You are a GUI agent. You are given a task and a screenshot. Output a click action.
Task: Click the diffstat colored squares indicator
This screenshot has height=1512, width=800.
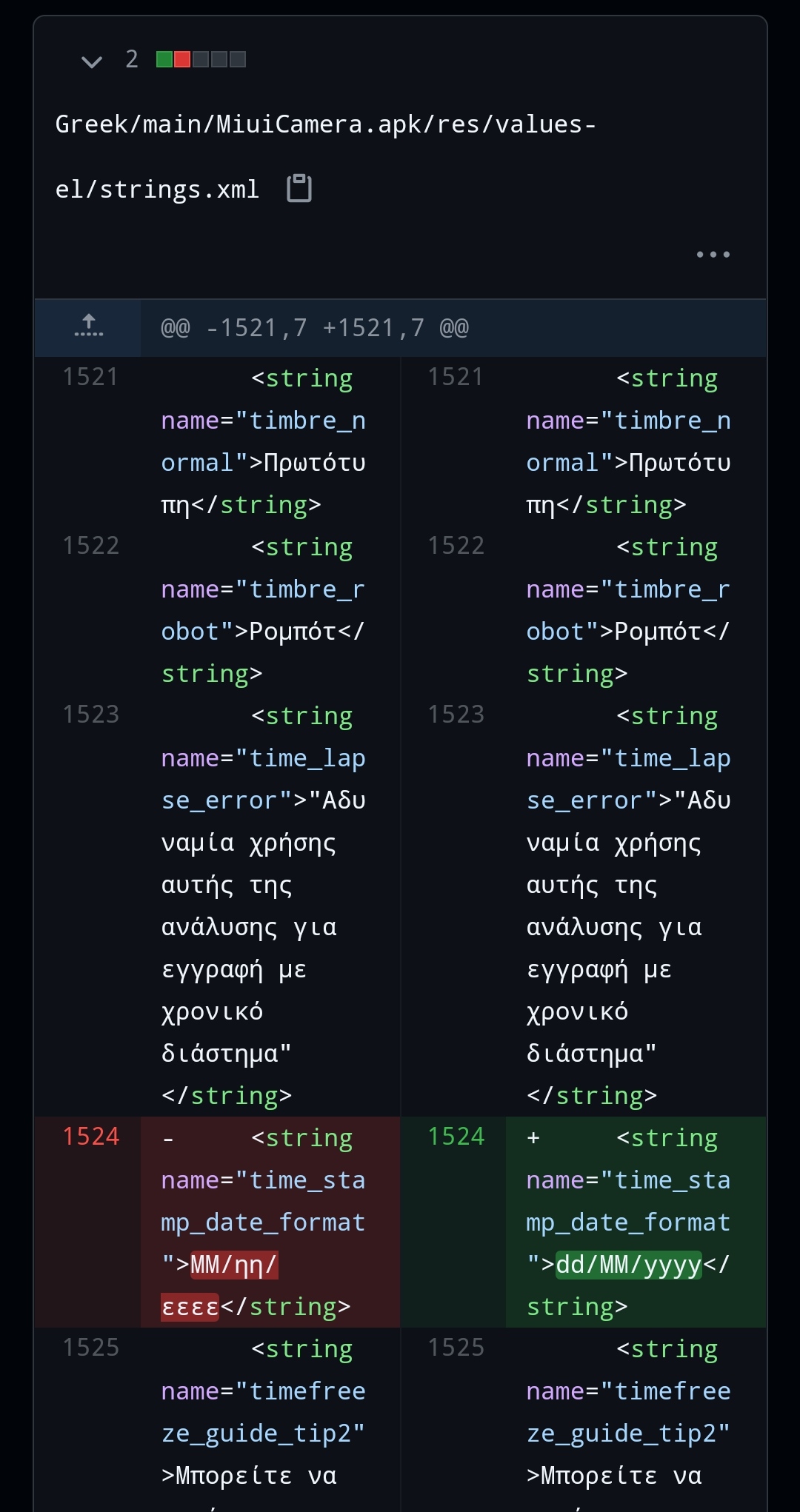[x=201, y=59]
